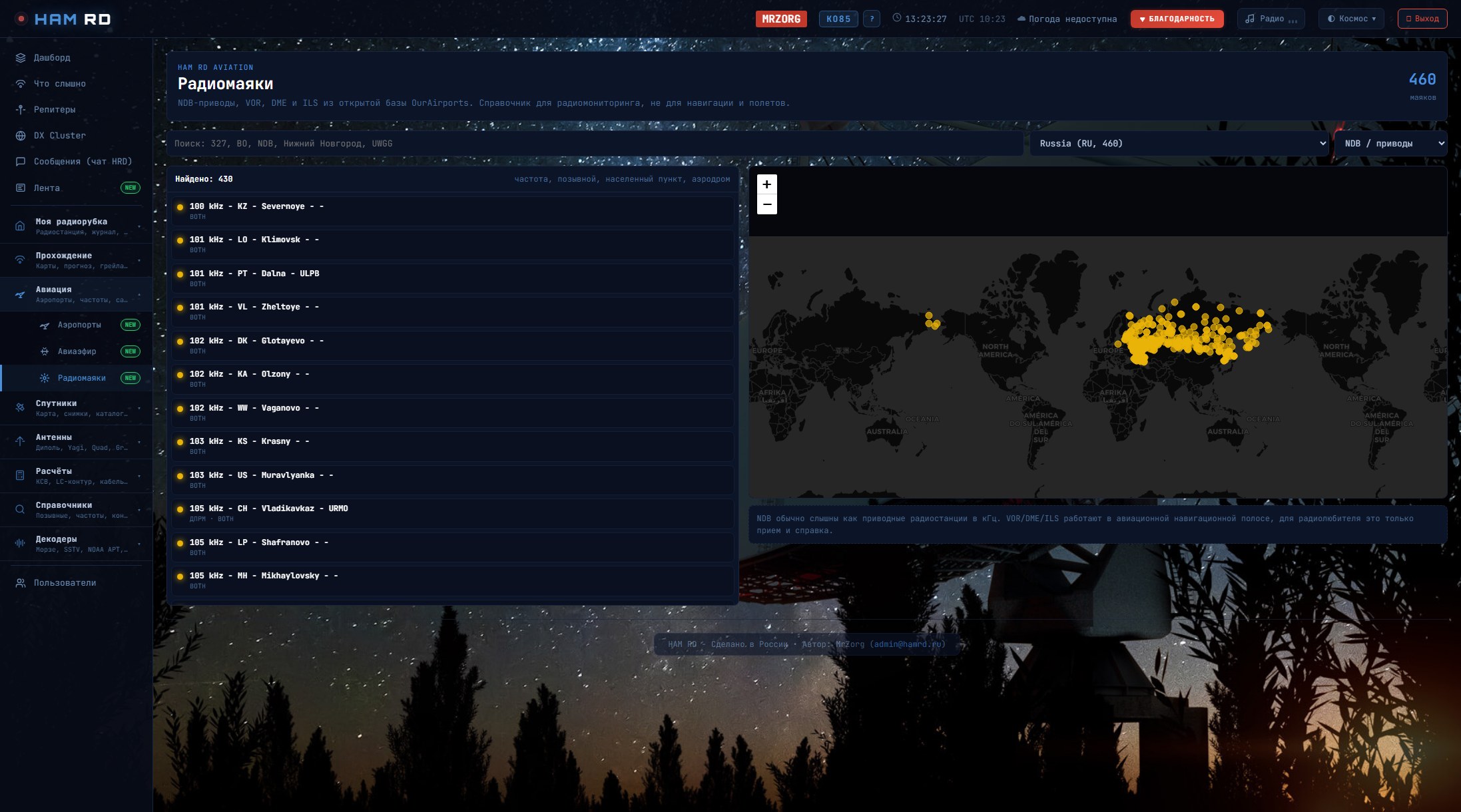Click the clock icon beside local time
The width and height of the screenshot is (1461, 812).
pos(897,18)
